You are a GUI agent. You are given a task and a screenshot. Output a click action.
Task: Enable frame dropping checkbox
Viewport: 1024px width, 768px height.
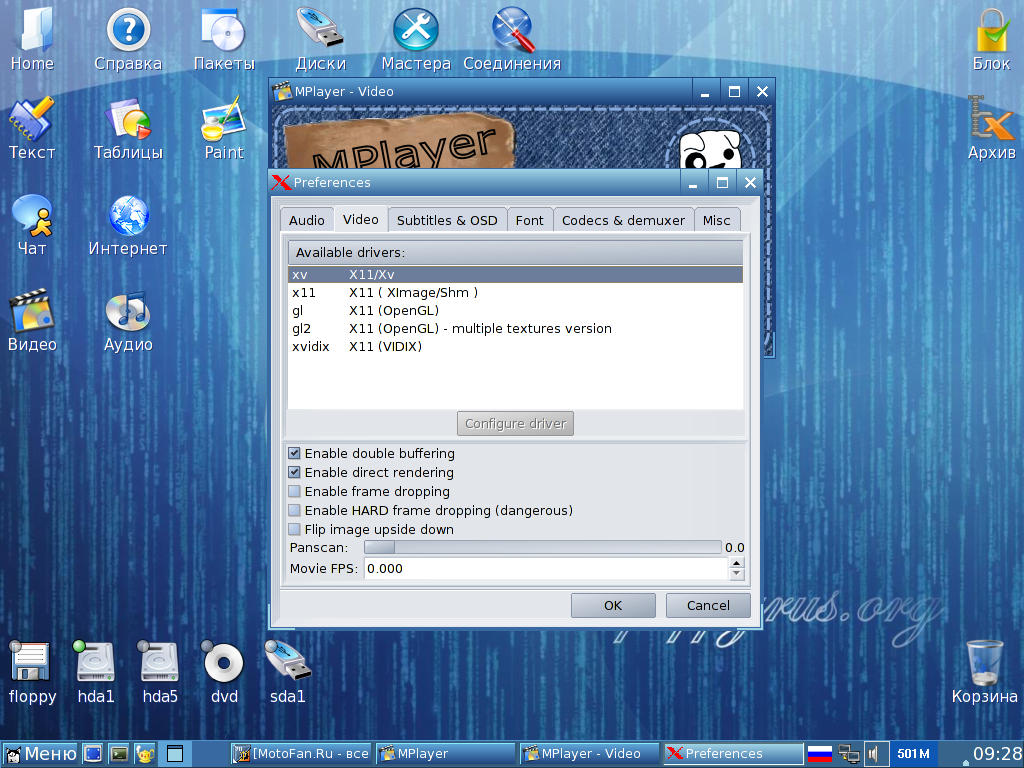pyautogui.click(x=295, y=491)
